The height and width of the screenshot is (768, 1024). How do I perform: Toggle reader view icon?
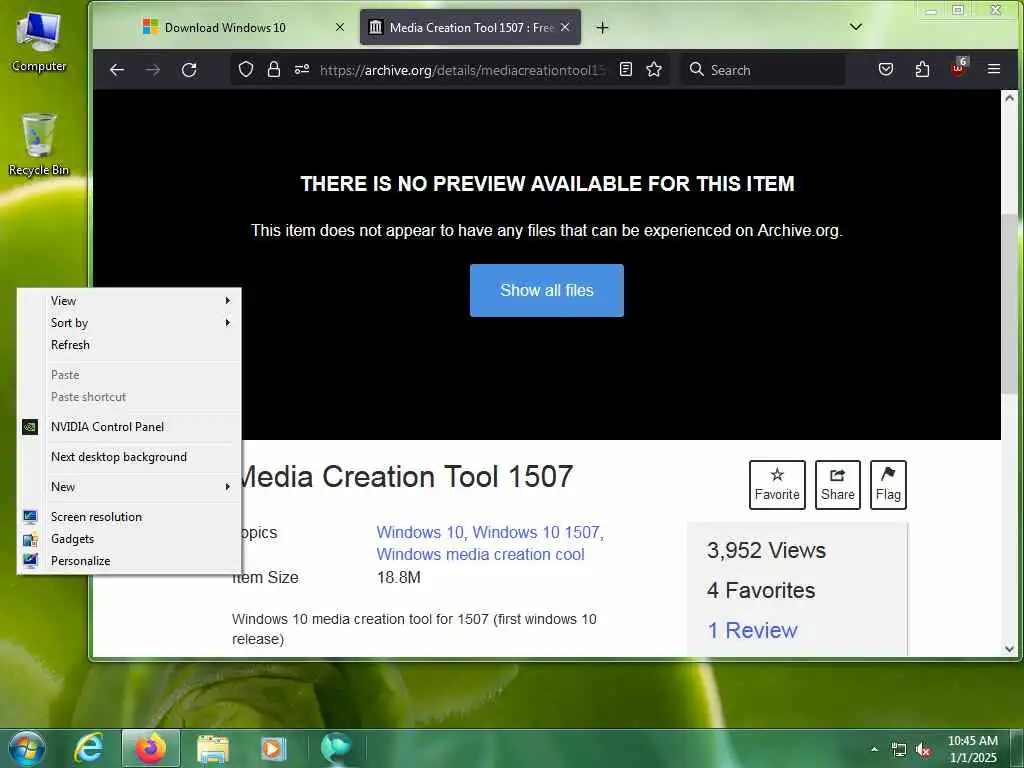point(626,69)
